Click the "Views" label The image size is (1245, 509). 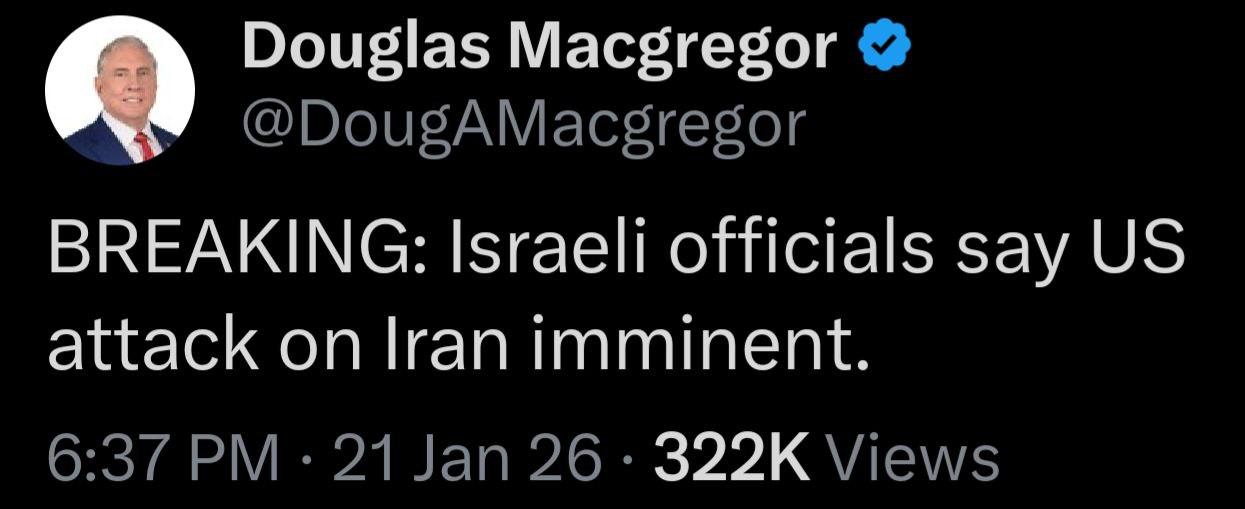click(911, 458)
